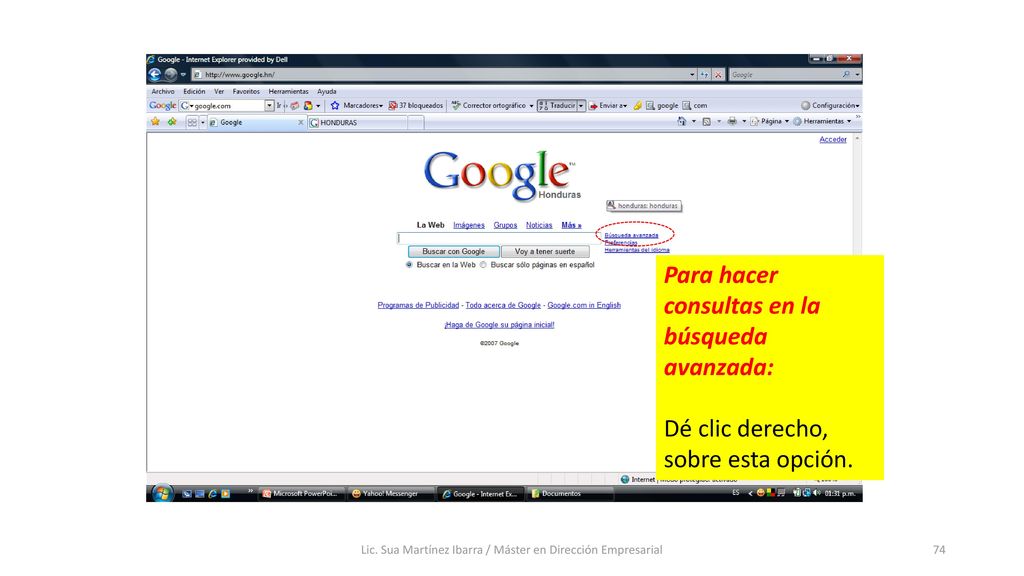Screen dimensions: 1024x576
Task: Open the Ayuda menu
Action: point(327,91)
